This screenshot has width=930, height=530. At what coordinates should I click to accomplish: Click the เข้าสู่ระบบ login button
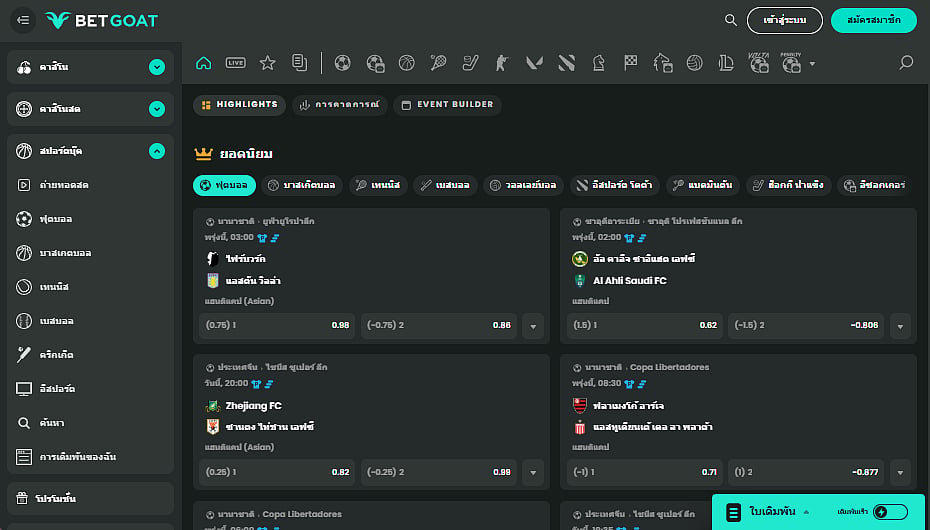click(785, 20)
